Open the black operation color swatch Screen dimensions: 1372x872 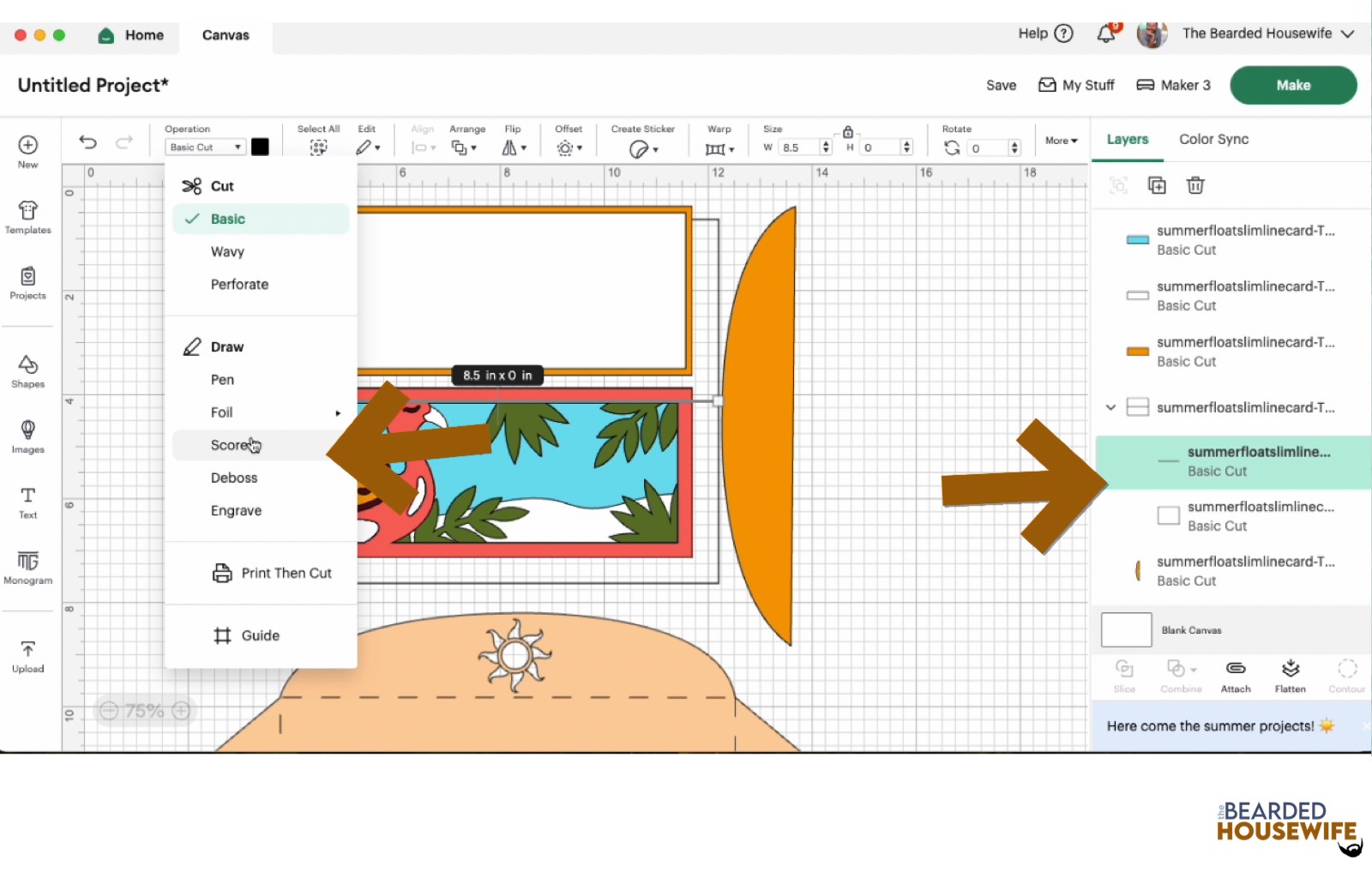pyautogui.click(x=260, y=147)
